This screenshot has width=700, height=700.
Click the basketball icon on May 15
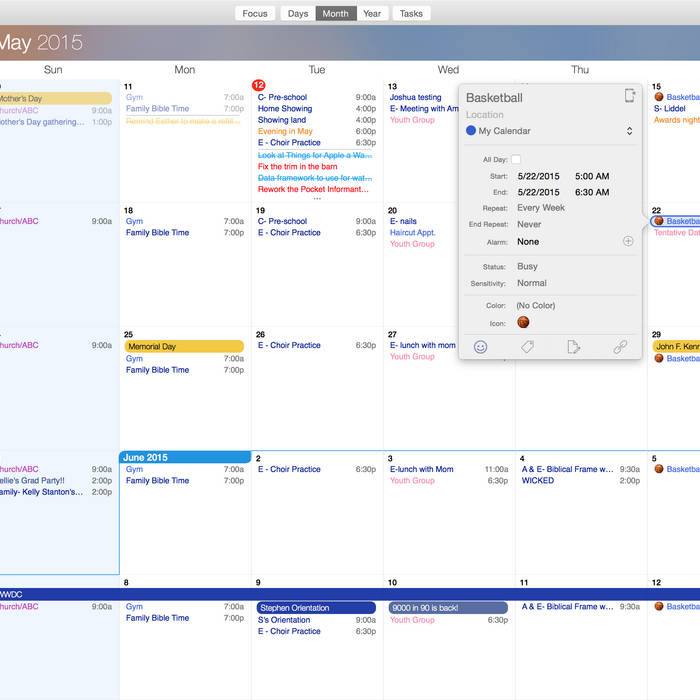659,97
